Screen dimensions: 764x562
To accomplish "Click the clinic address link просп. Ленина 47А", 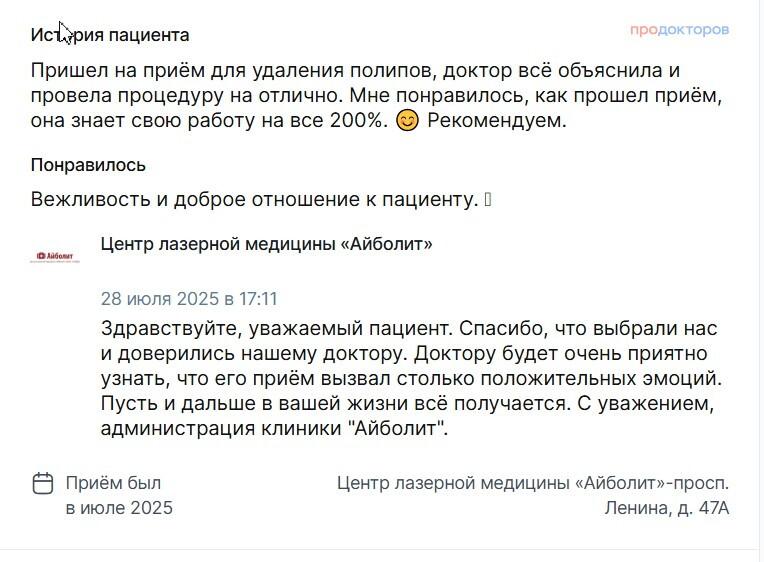I will click(533, 495).
